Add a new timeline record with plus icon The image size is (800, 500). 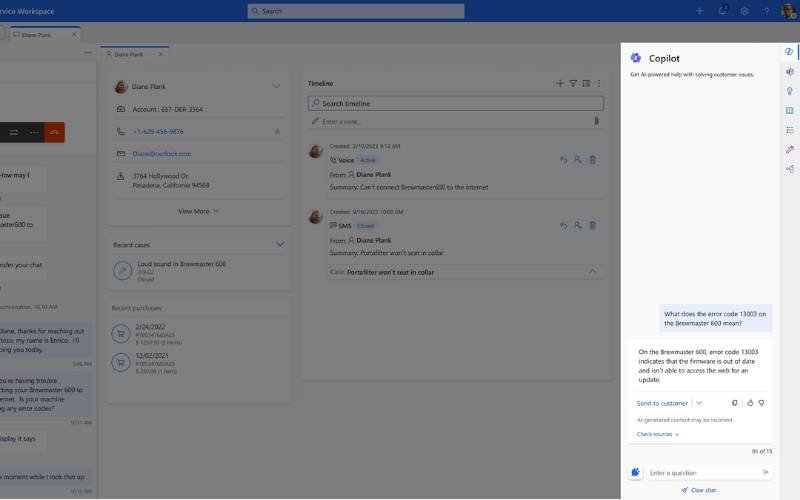(x=560, y=84)
